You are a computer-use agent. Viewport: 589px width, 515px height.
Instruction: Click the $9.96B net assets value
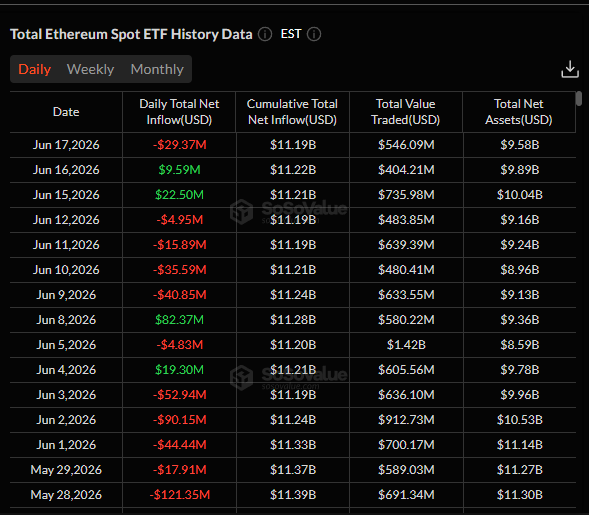(520, 395)
